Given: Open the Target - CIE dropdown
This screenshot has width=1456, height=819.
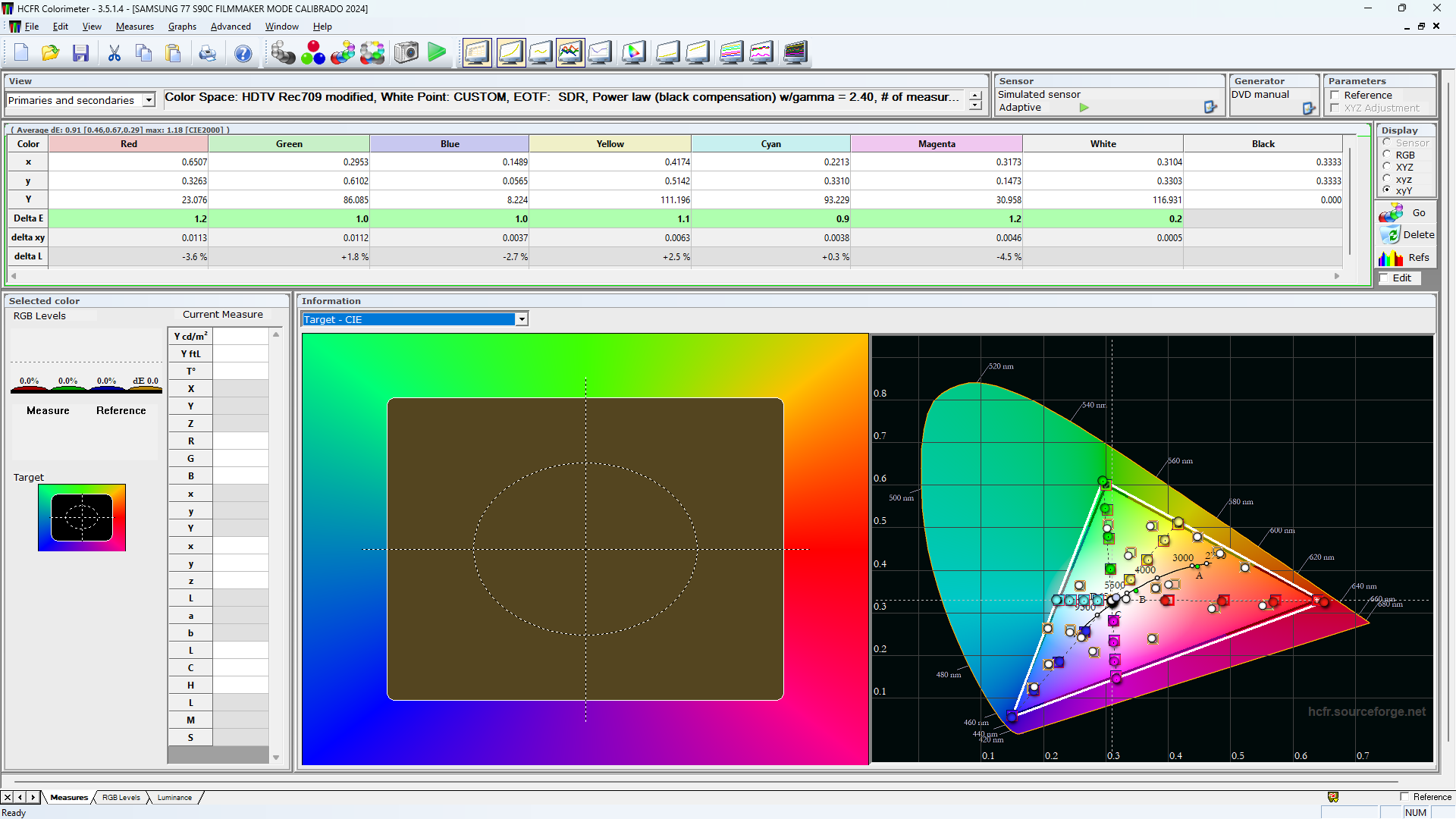Looking at the screenshot, I should click(522, 319).
